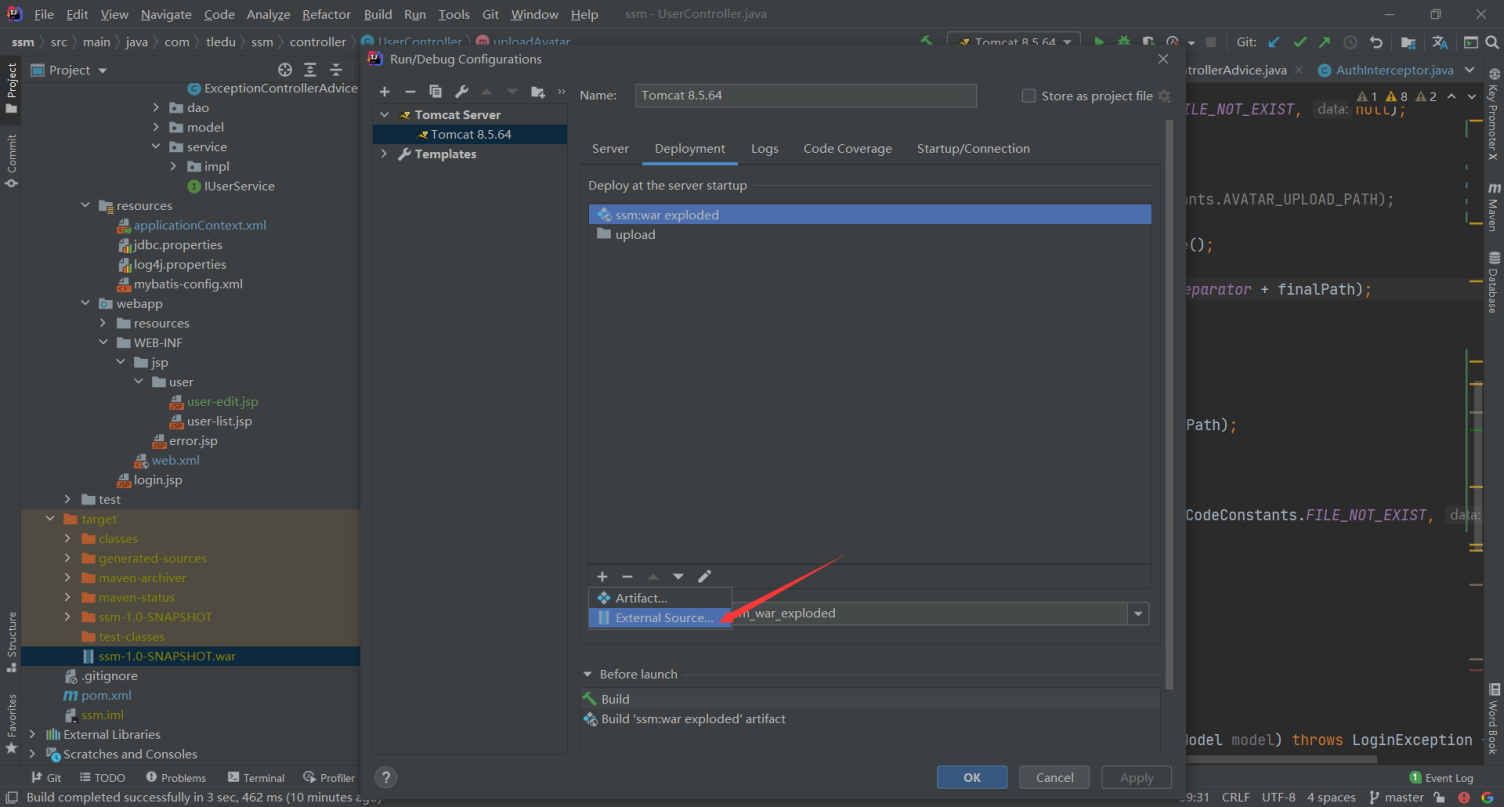This screenshot has height=807, width=1504.
Task: Expand the target folder in project tree
Action: pos(50,519)
